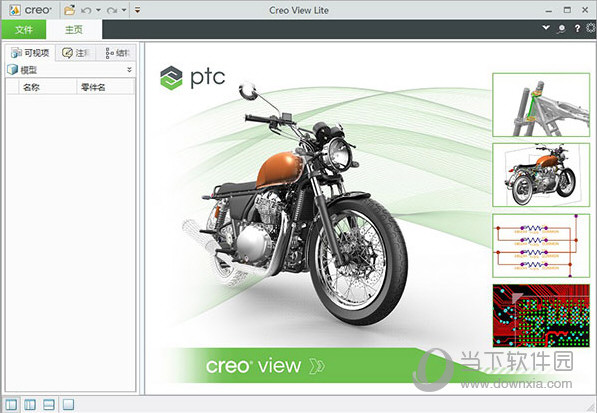Select the first layout icon in status bar
The image size is (597, 413).
[11, 404]
